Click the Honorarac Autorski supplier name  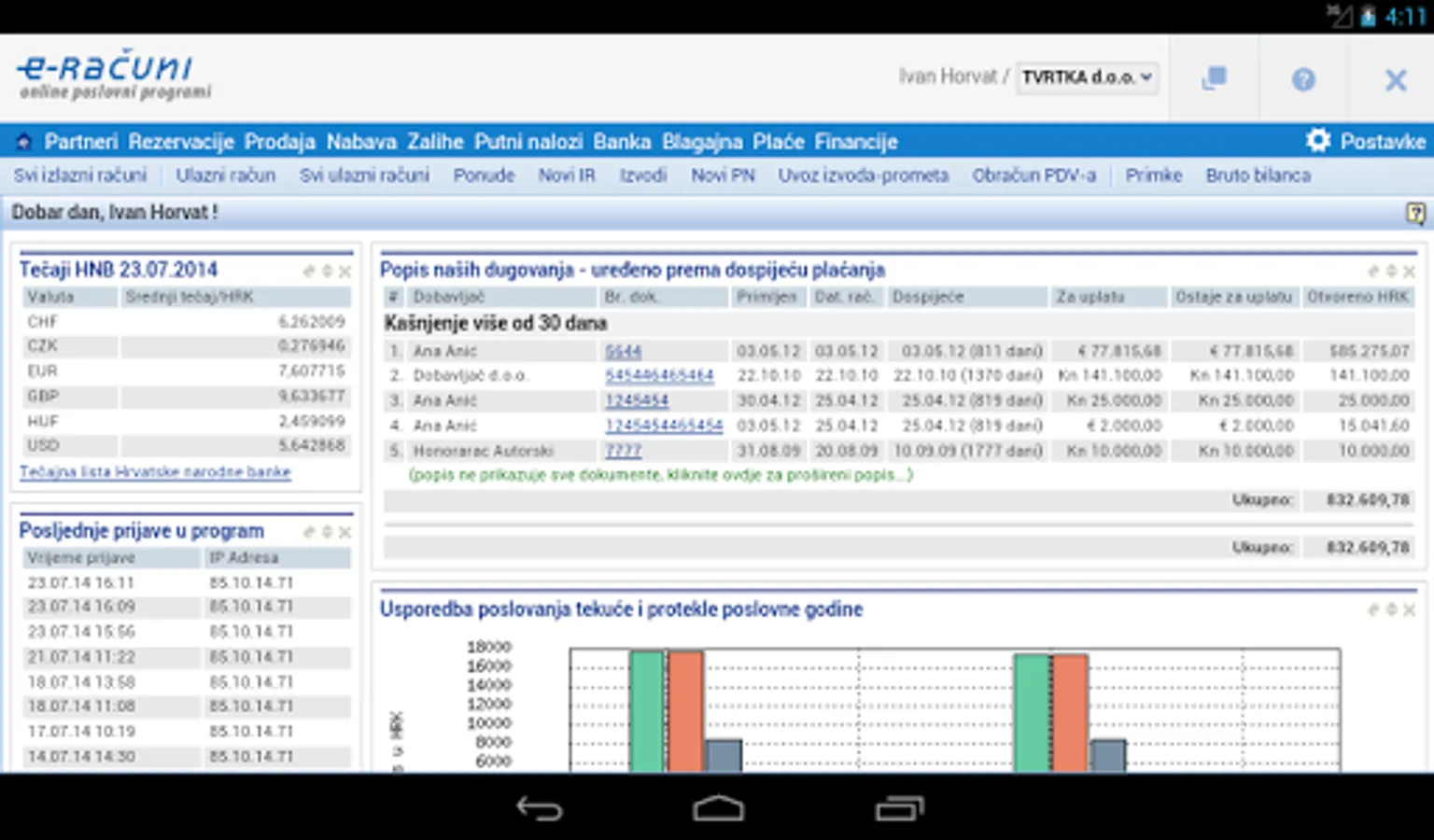coord(484,451)
